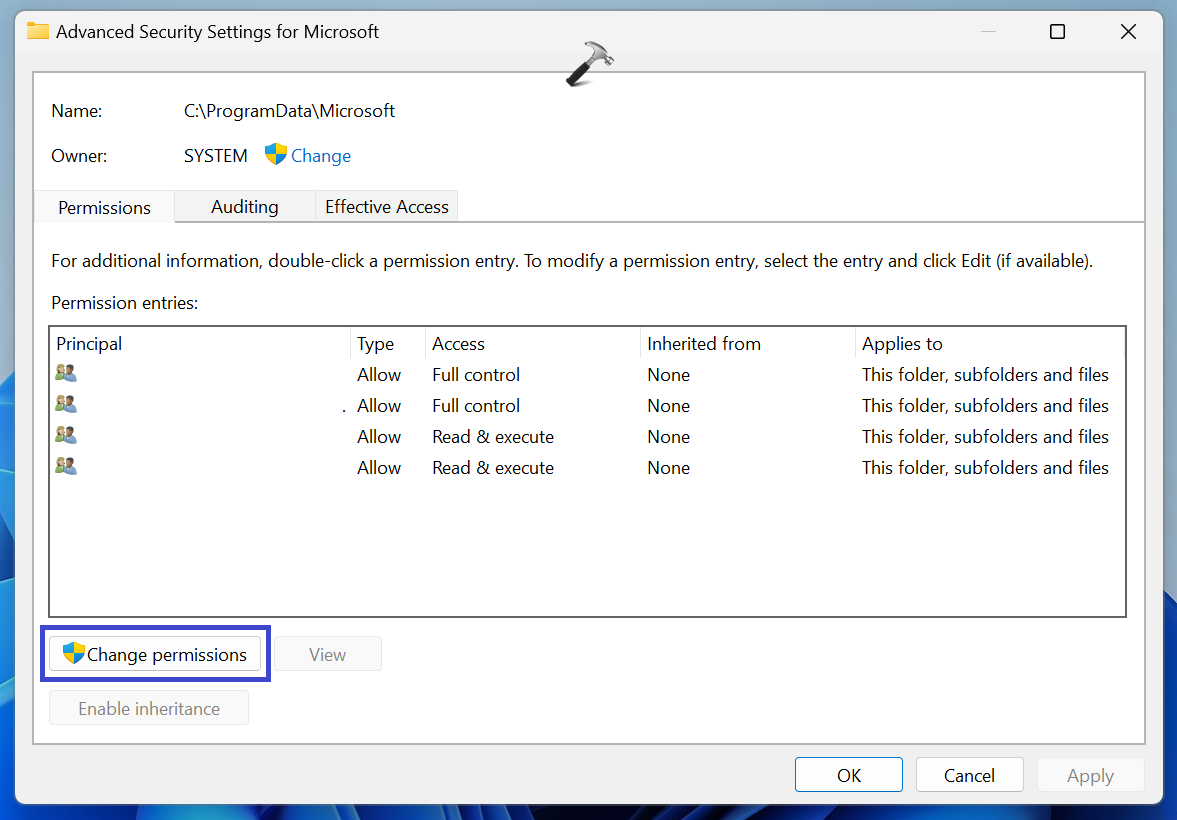Click the Change link text next to SYSTEM
The width and height of the screenshot is (1177, 820).
click(x=321, y=156)
